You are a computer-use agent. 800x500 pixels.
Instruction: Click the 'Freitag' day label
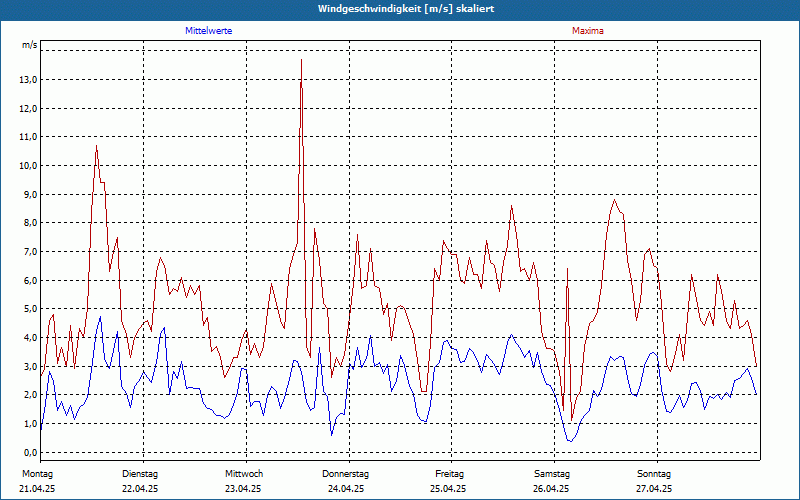(x=449, y=474)
